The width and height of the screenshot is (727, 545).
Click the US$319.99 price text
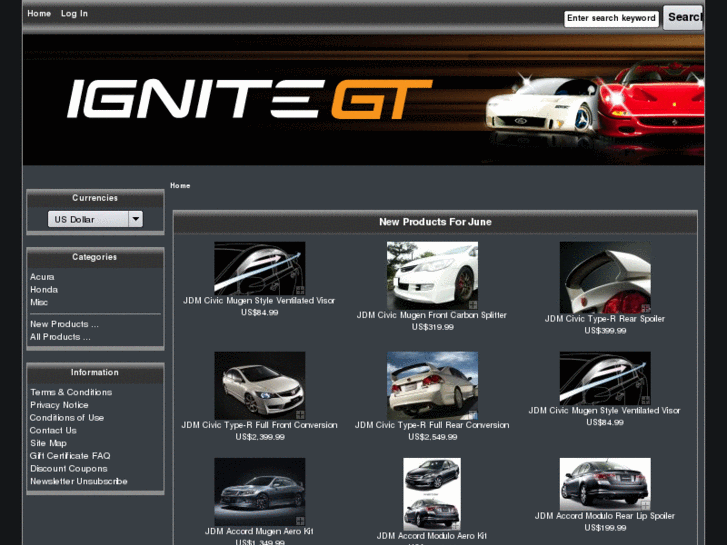point(433,327)
